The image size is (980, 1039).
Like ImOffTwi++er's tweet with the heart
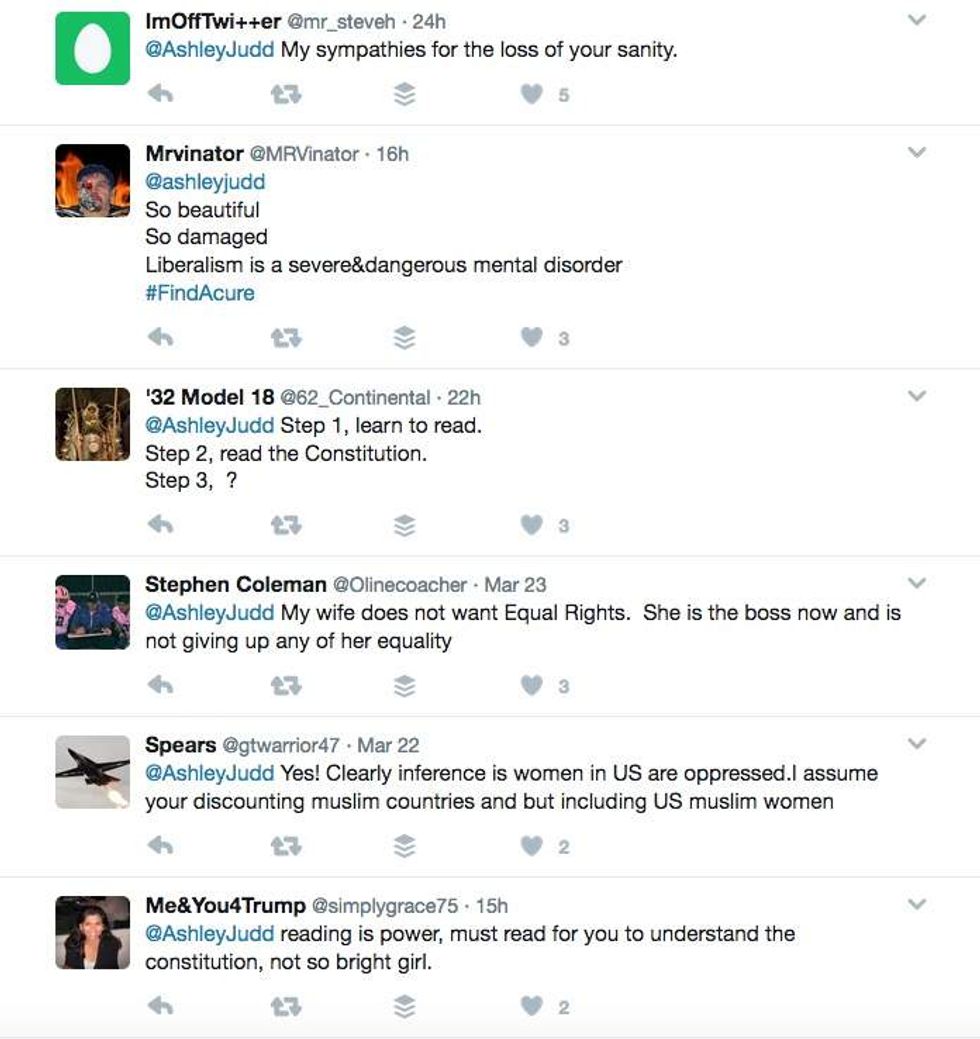533,94
